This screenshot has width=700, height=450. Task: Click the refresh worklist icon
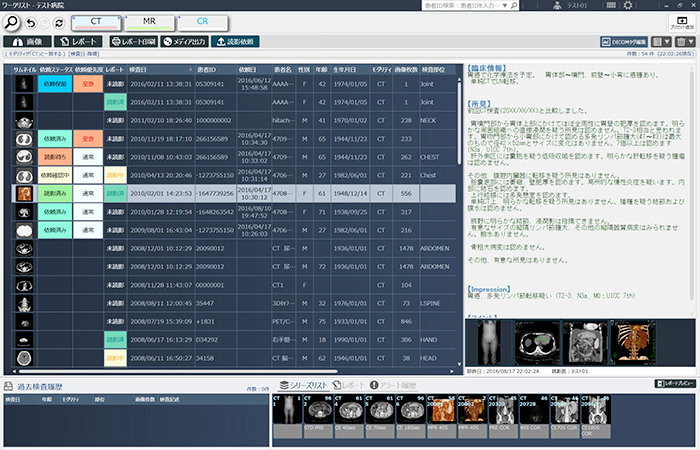57,22
